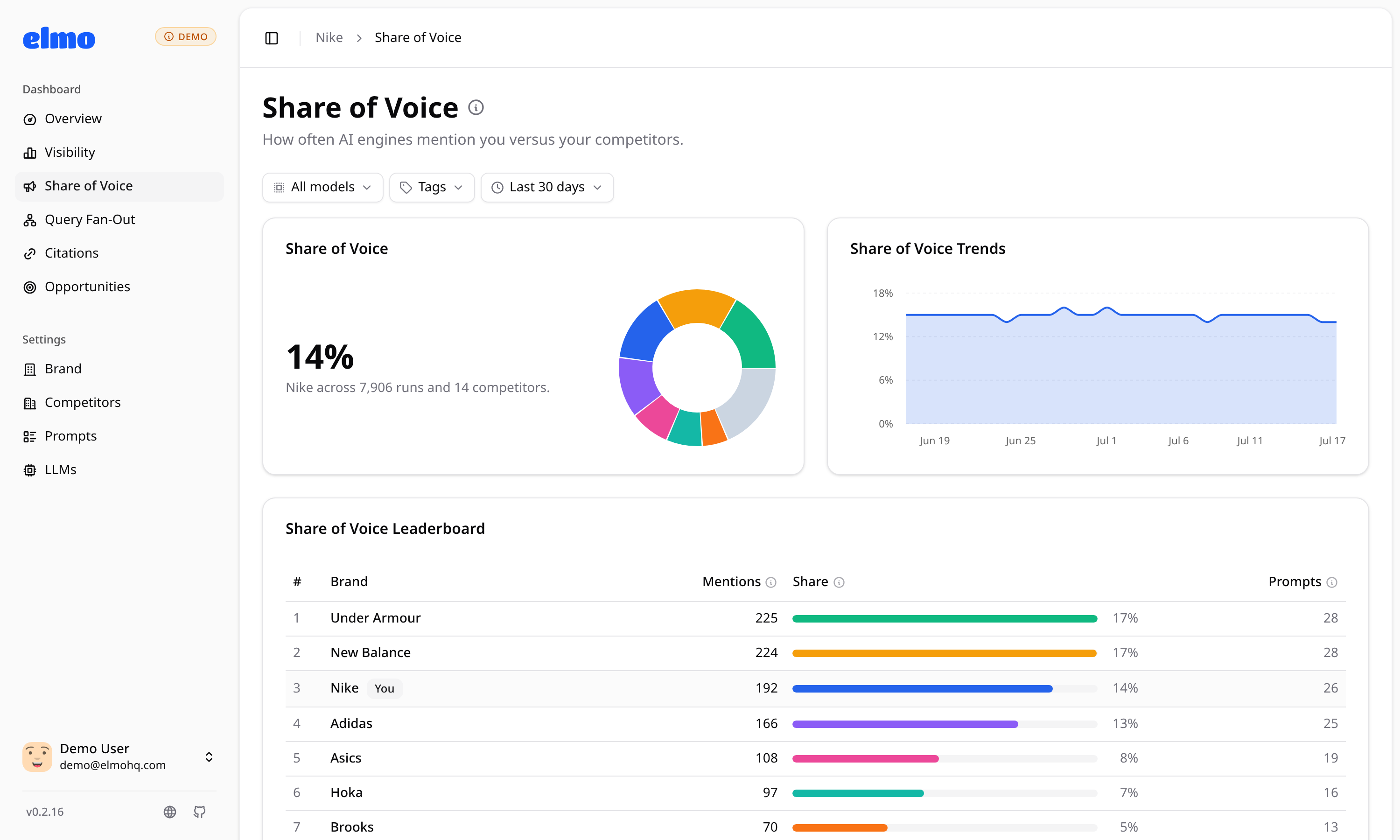Image resolution: width=1400 pixels, height=840 pixels.
Task: Click the Brand column header
Action: 349,582
